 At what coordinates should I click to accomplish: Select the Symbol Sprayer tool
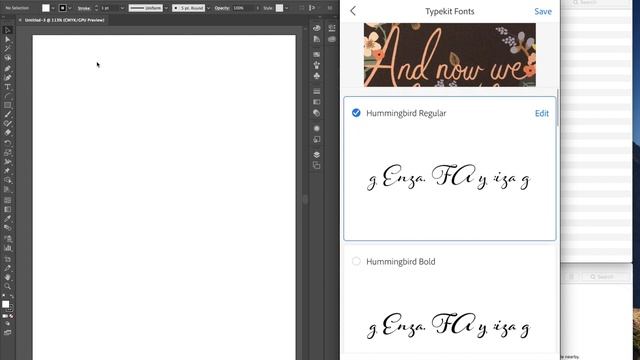[7, 239]
